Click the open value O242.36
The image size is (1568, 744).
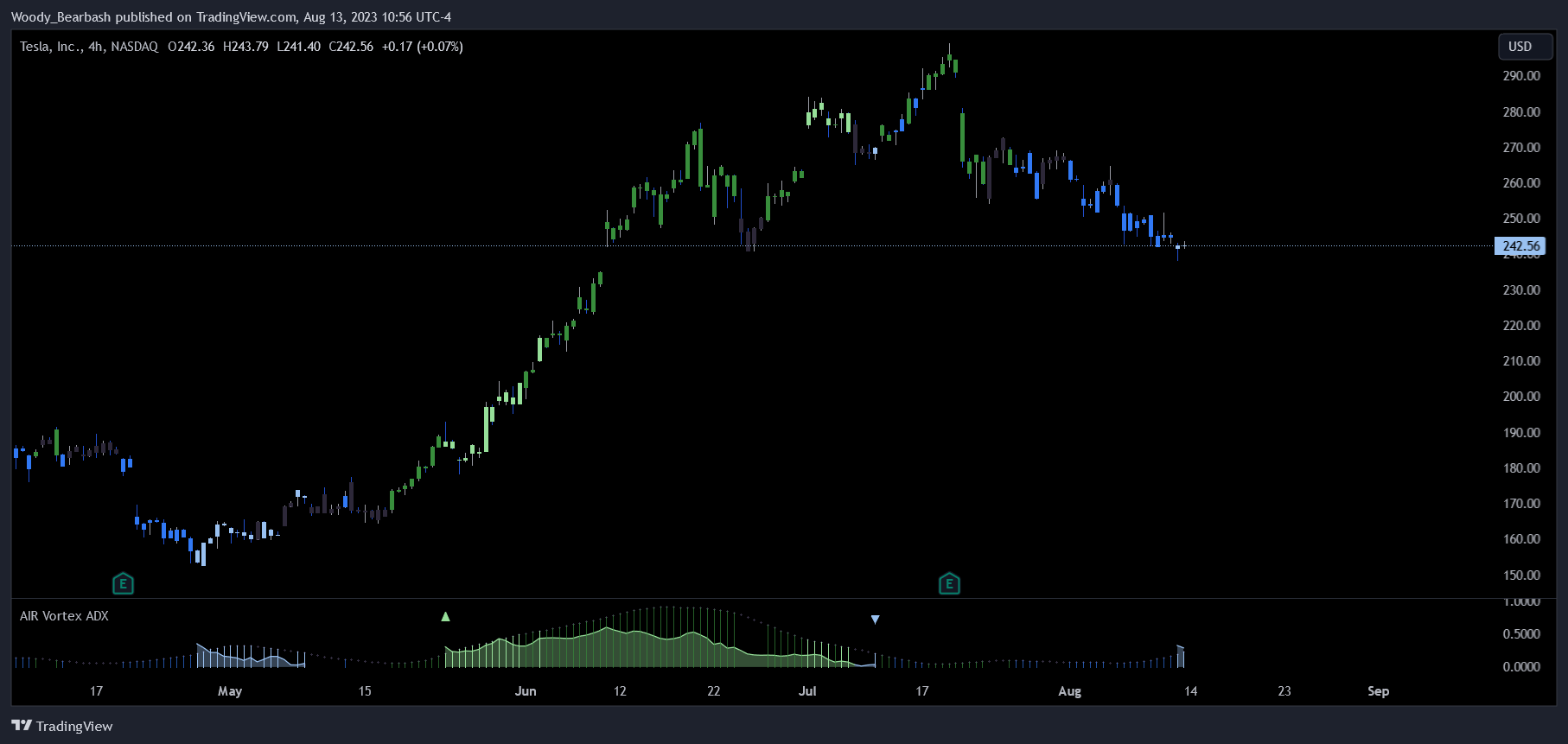(x=191, y=47)
